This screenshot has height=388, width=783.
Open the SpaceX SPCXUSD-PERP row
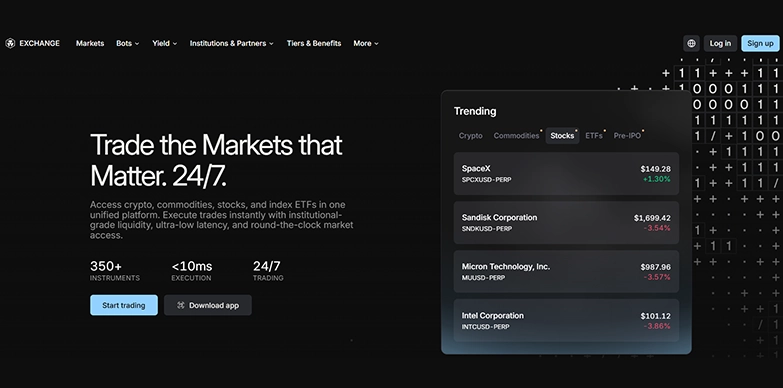566,173
